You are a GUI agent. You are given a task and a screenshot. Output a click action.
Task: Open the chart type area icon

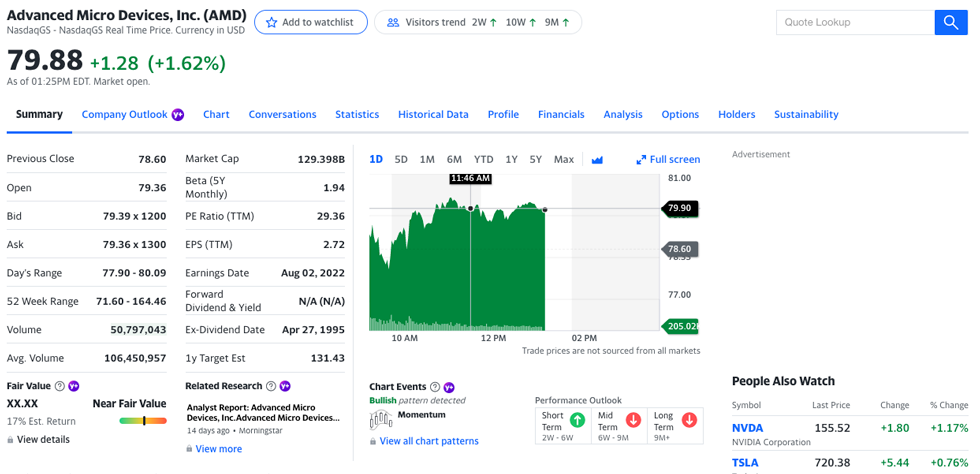click(597, 160)
